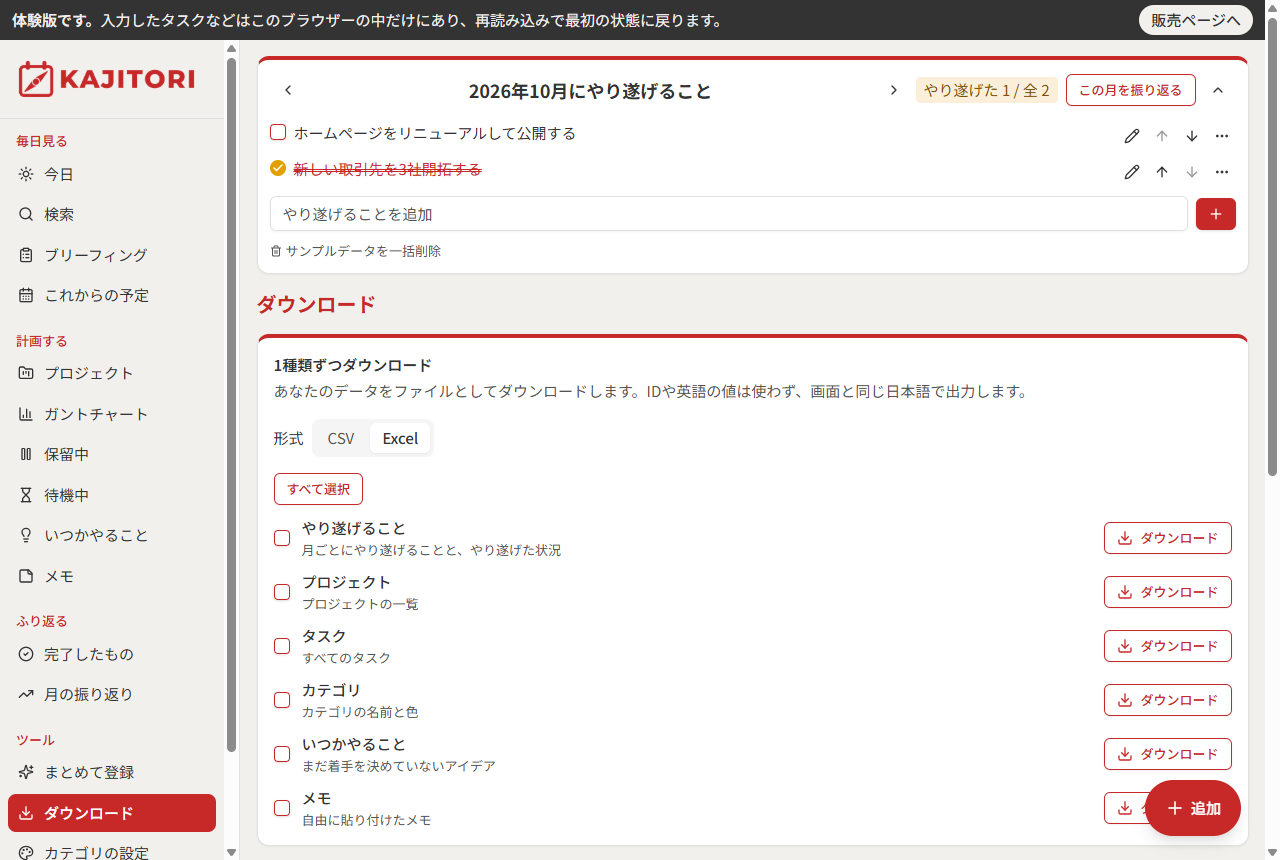Click the すべて選択 button
This screenshot has width=1280, height=860.
pyautogui.click(x=318, y=489)
